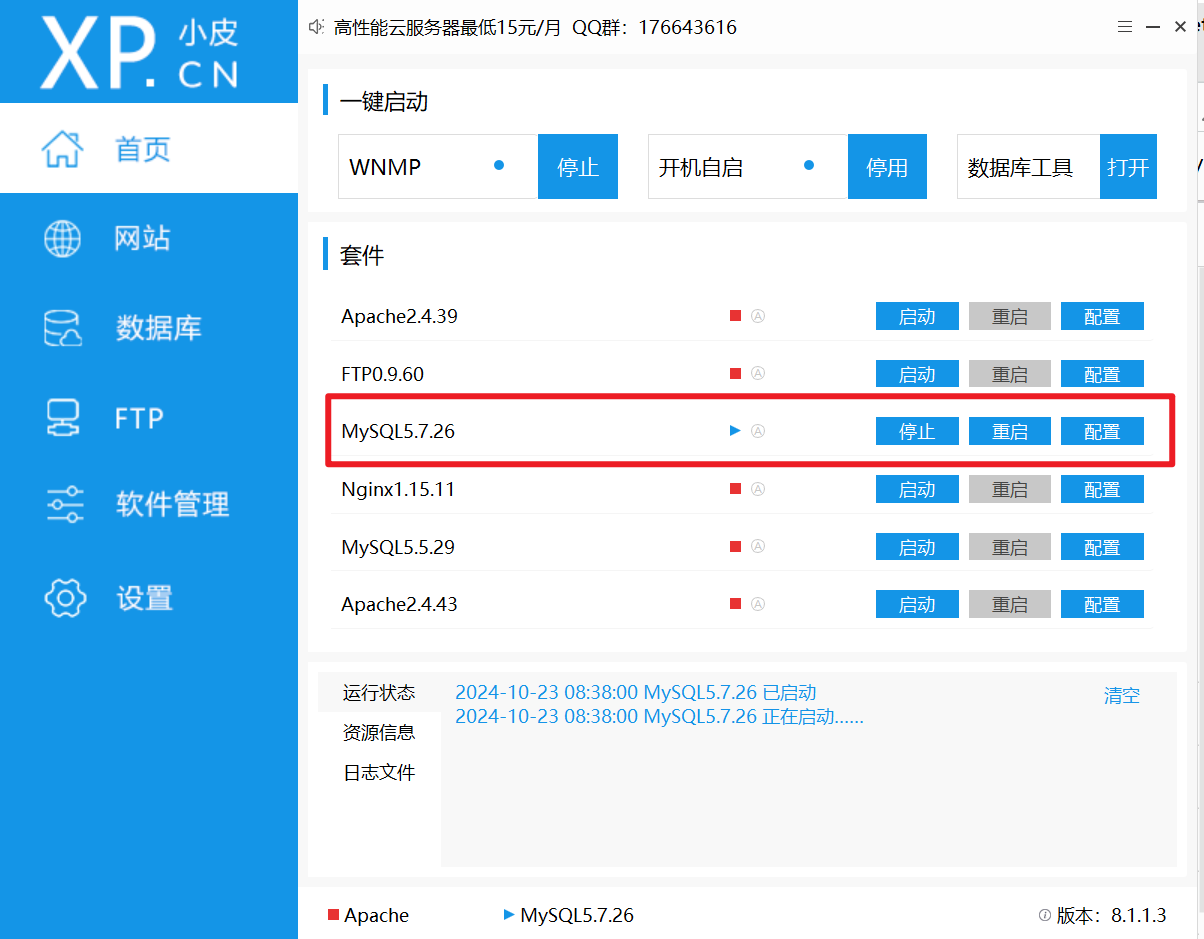Click the Apache2.4.43 row label

(x=399, y=604)
